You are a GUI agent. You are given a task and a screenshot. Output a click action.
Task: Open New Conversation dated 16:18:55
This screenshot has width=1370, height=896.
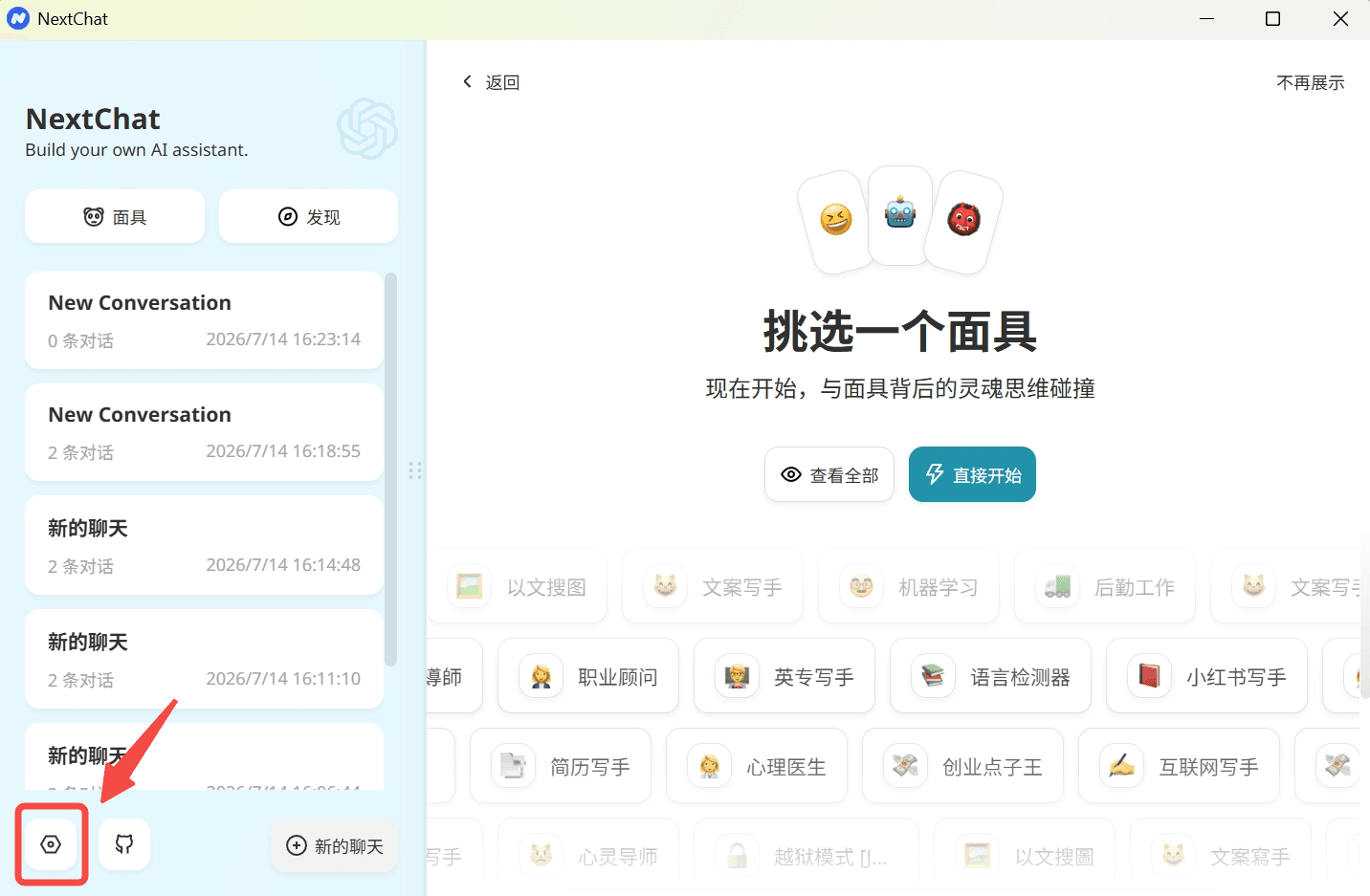(204, 432)
